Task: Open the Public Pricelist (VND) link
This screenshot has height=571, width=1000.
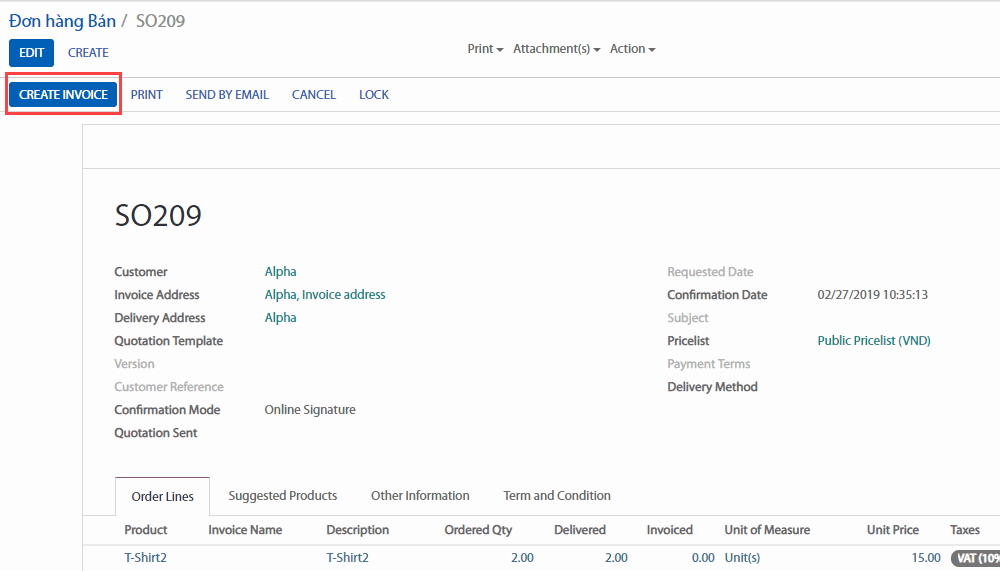Action: click(873, 341)
